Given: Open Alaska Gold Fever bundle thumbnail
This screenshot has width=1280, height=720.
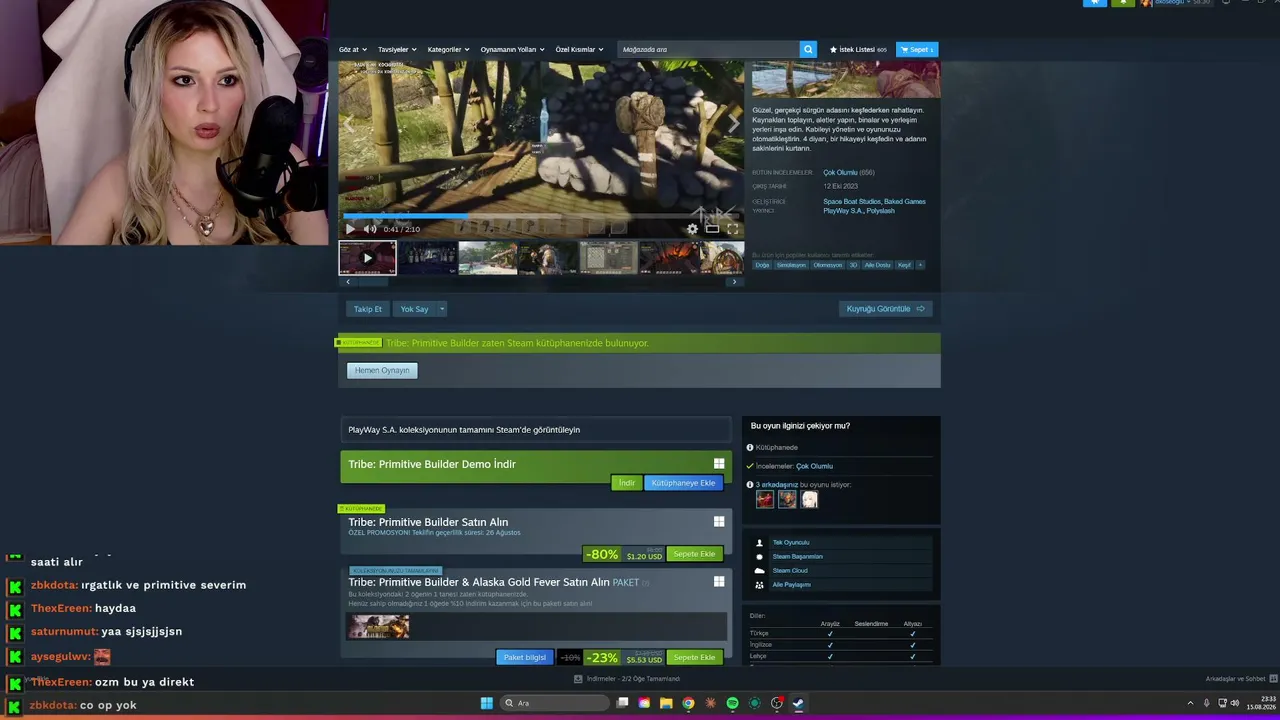Looking at the screenshot, I should [x=378, y=627].
